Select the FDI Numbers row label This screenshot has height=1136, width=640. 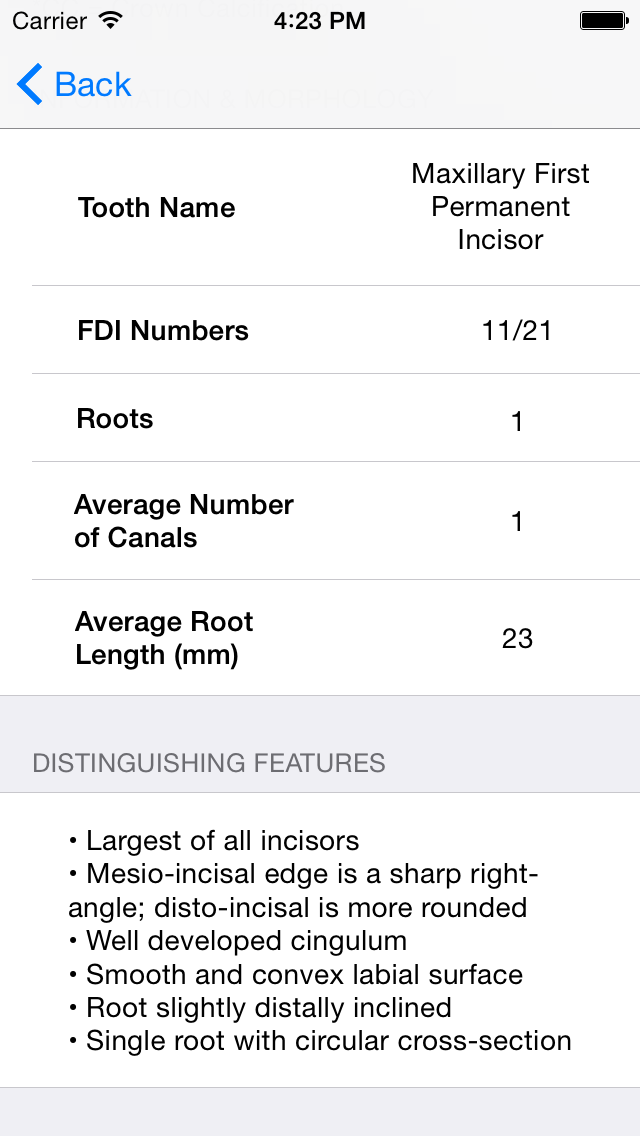coord(163,331)
